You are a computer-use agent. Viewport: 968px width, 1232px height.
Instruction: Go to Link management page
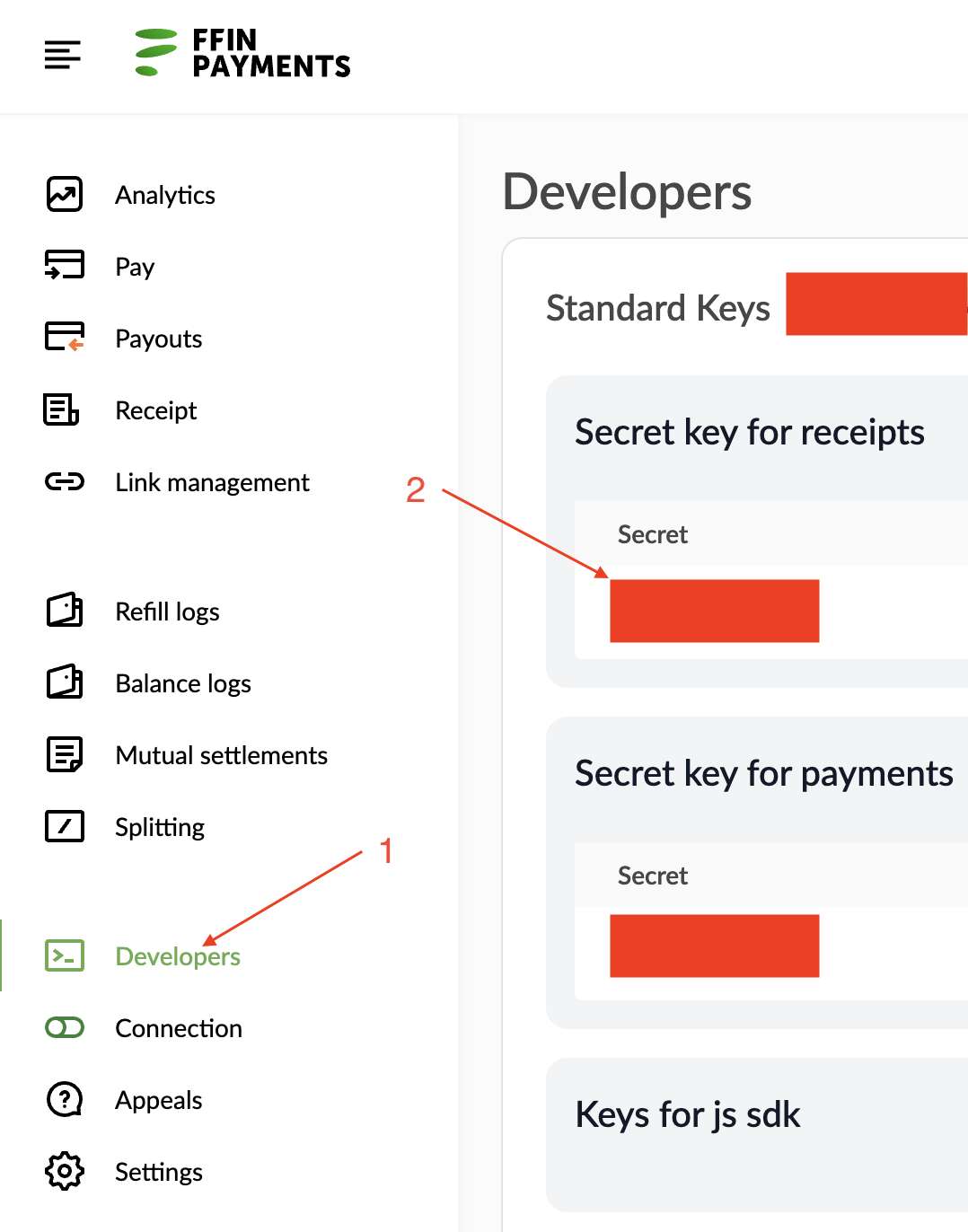pyautogui.click(x=212, y=482)
